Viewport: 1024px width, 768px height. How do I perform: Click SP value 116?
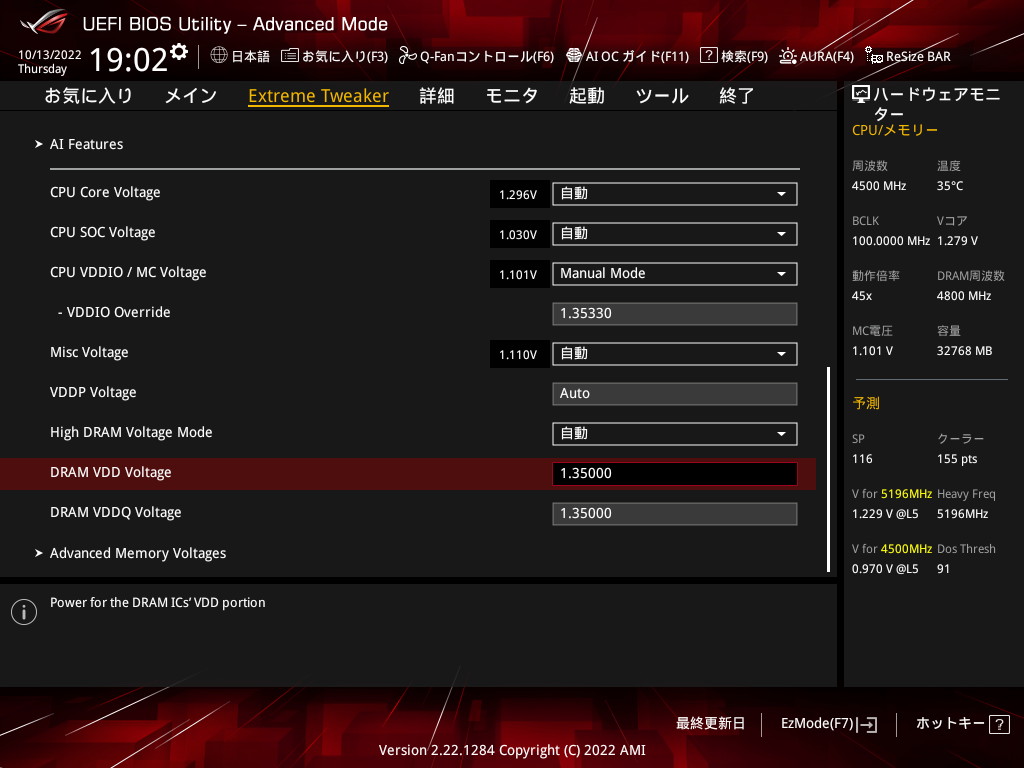pos(862,459)
